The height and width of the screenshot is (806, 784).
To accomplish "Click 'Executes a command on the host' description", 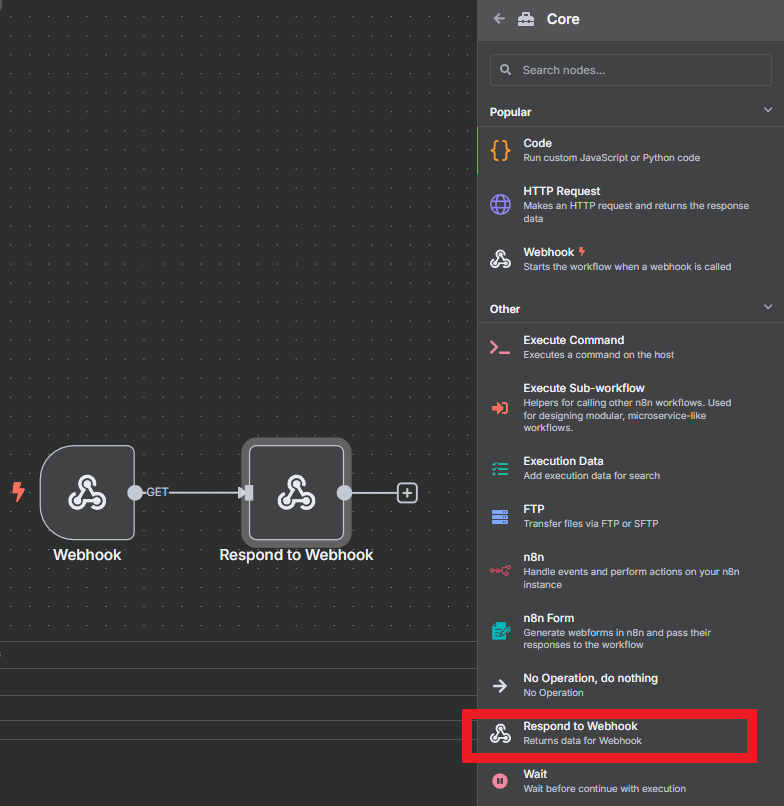I will (599, 355).
